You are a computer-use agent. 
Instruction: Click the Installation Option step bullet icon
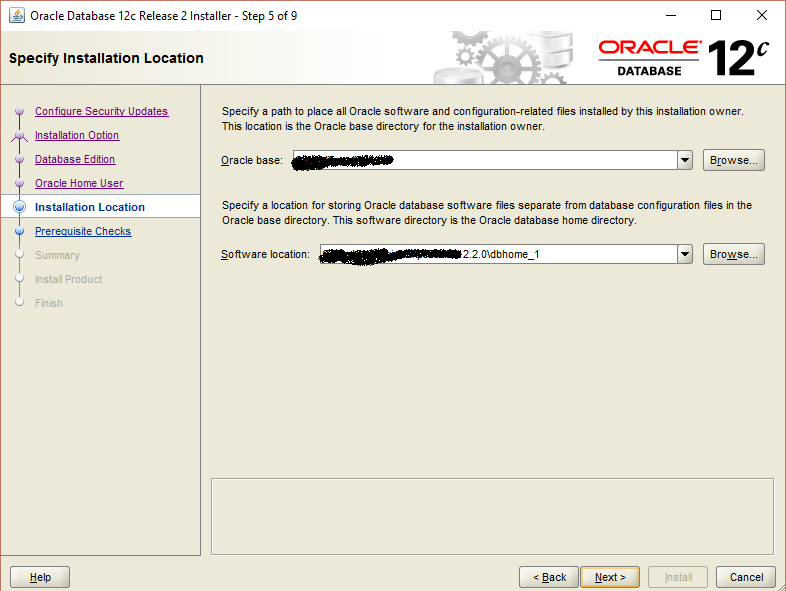click(x=19, y=136)
